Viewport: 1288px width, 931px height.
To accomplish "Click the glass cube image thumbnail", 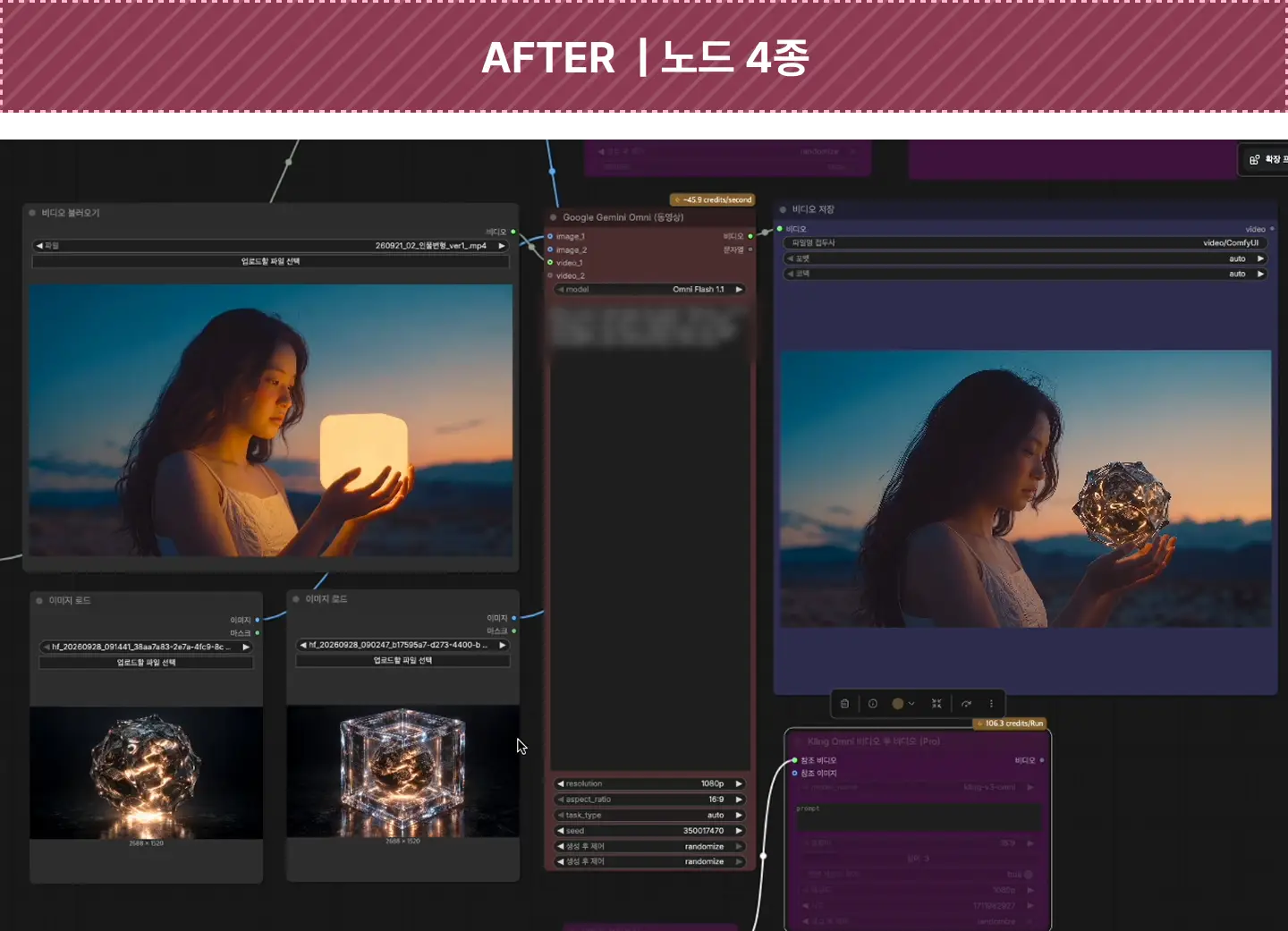I will [402, 771].
